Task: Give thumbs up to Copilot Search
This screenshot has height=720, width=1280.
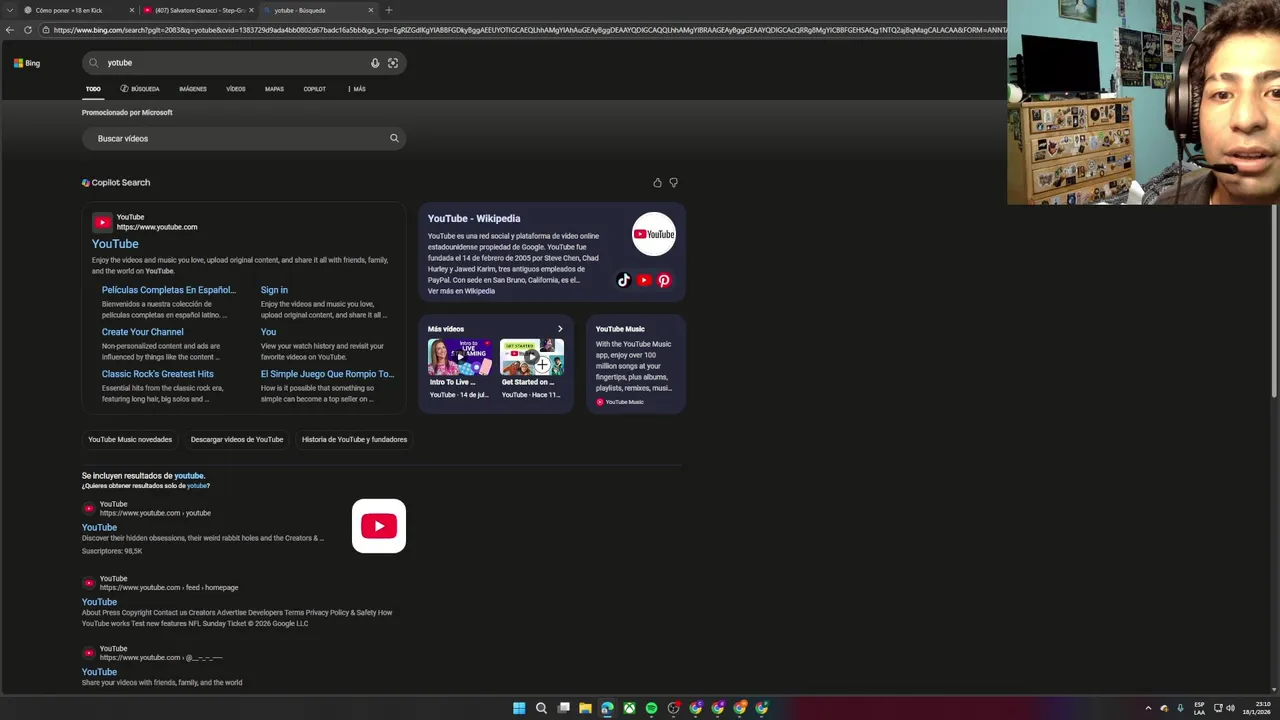Action: (657, 183)
